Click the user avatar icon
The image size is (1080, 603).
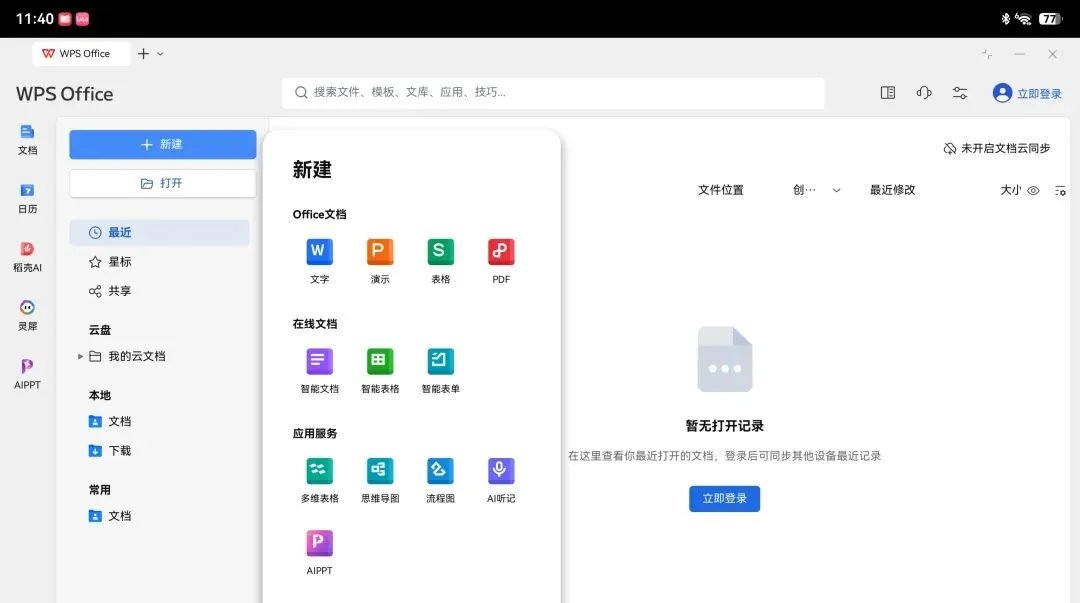point(1002,92)
